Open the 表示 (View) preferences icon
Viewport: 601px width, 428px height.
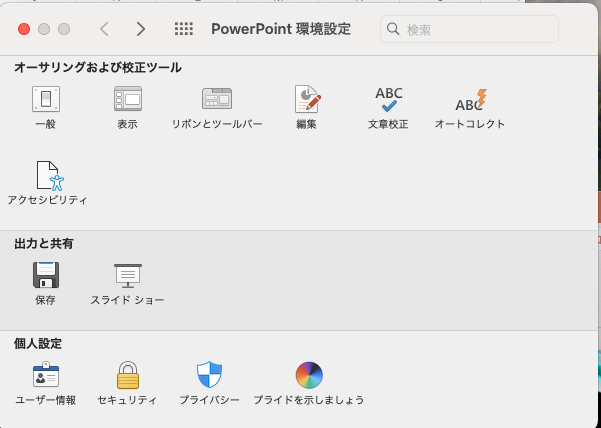128,99
